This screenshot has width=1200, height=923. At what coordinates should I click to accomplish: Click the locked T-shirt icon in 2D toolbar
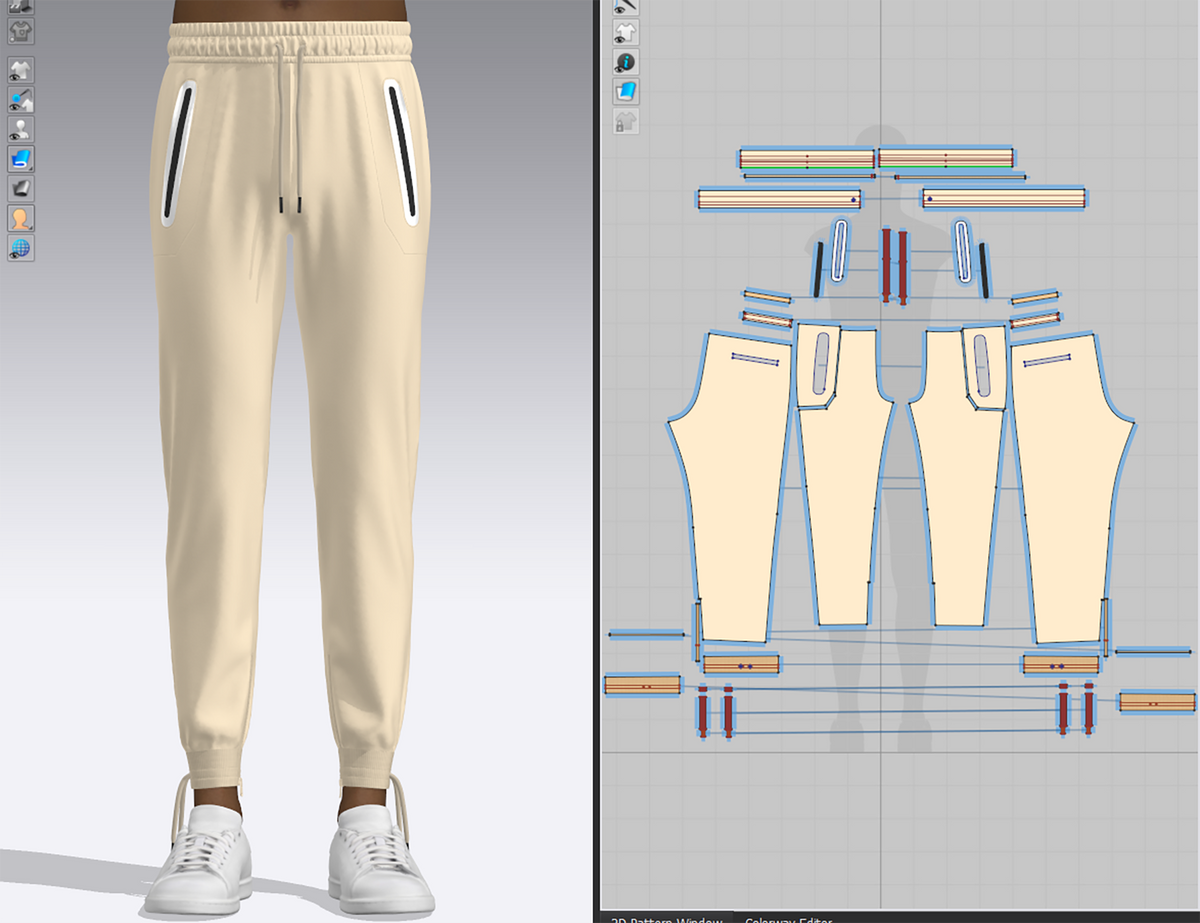pyautogui.click(x=626, y=122)
